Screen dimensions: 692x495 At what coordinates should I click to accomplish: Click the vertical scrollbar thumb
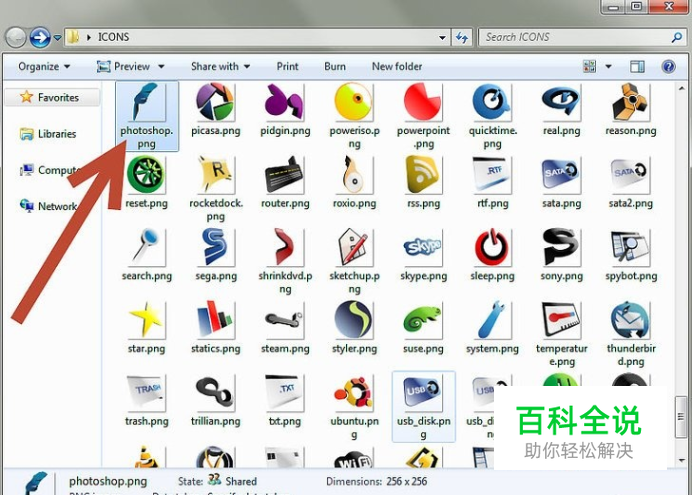click(681, 417)
